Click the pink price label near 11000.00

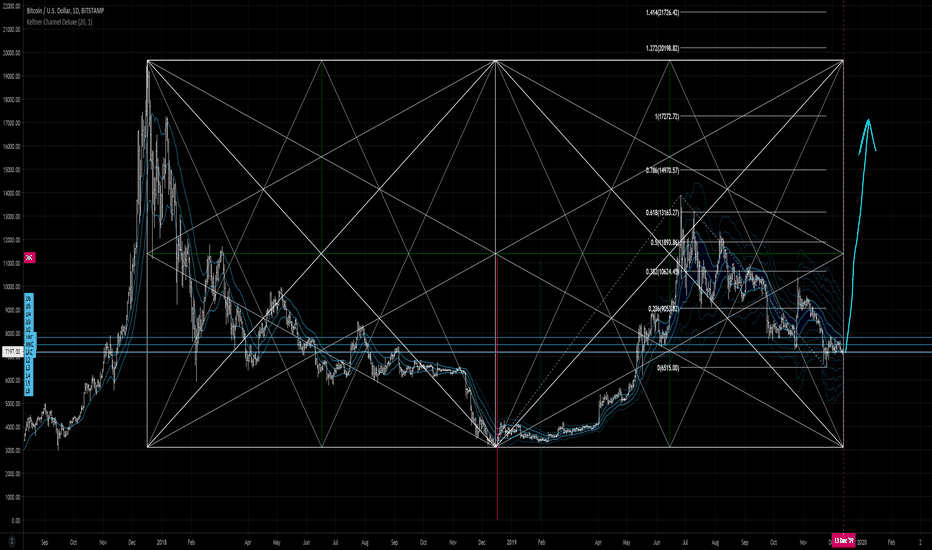[29, 257]
